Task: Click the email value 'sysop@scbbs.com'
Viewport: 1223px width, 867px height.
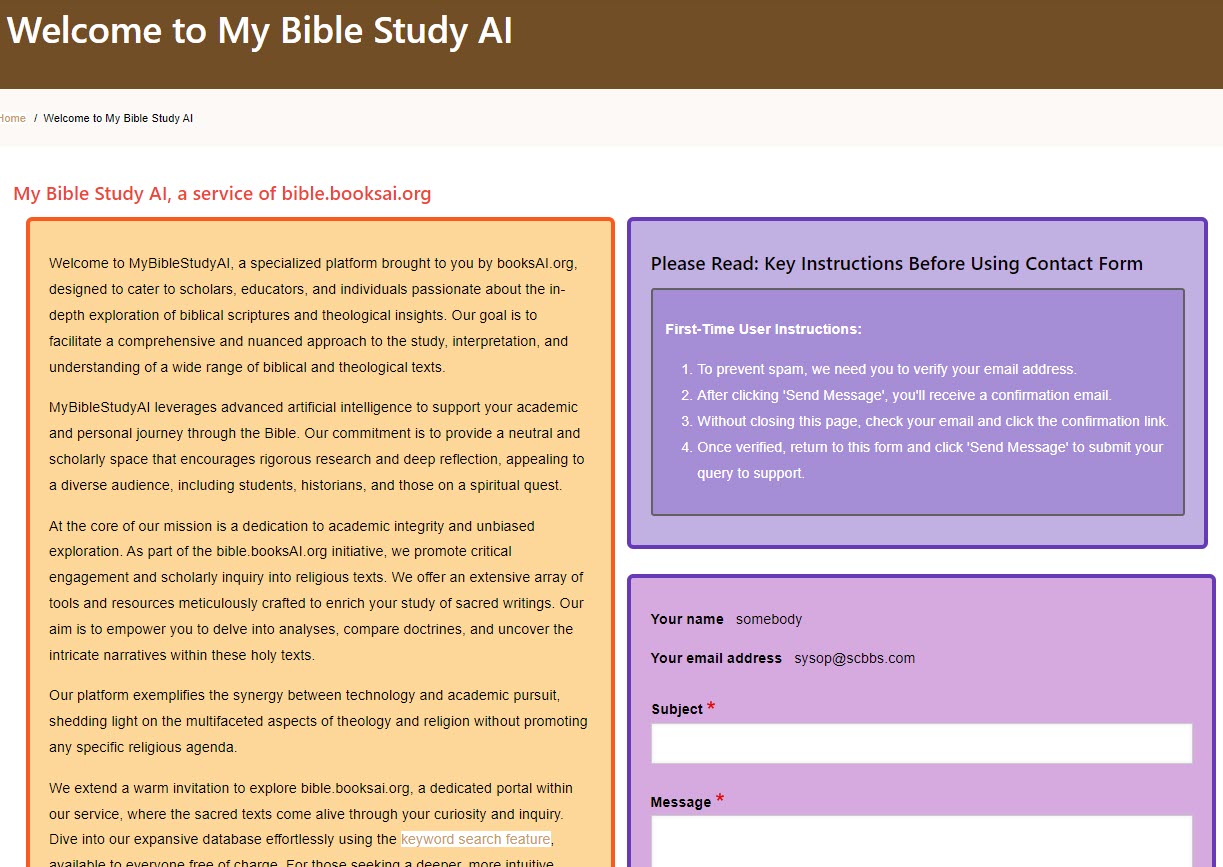Action: 855,658
